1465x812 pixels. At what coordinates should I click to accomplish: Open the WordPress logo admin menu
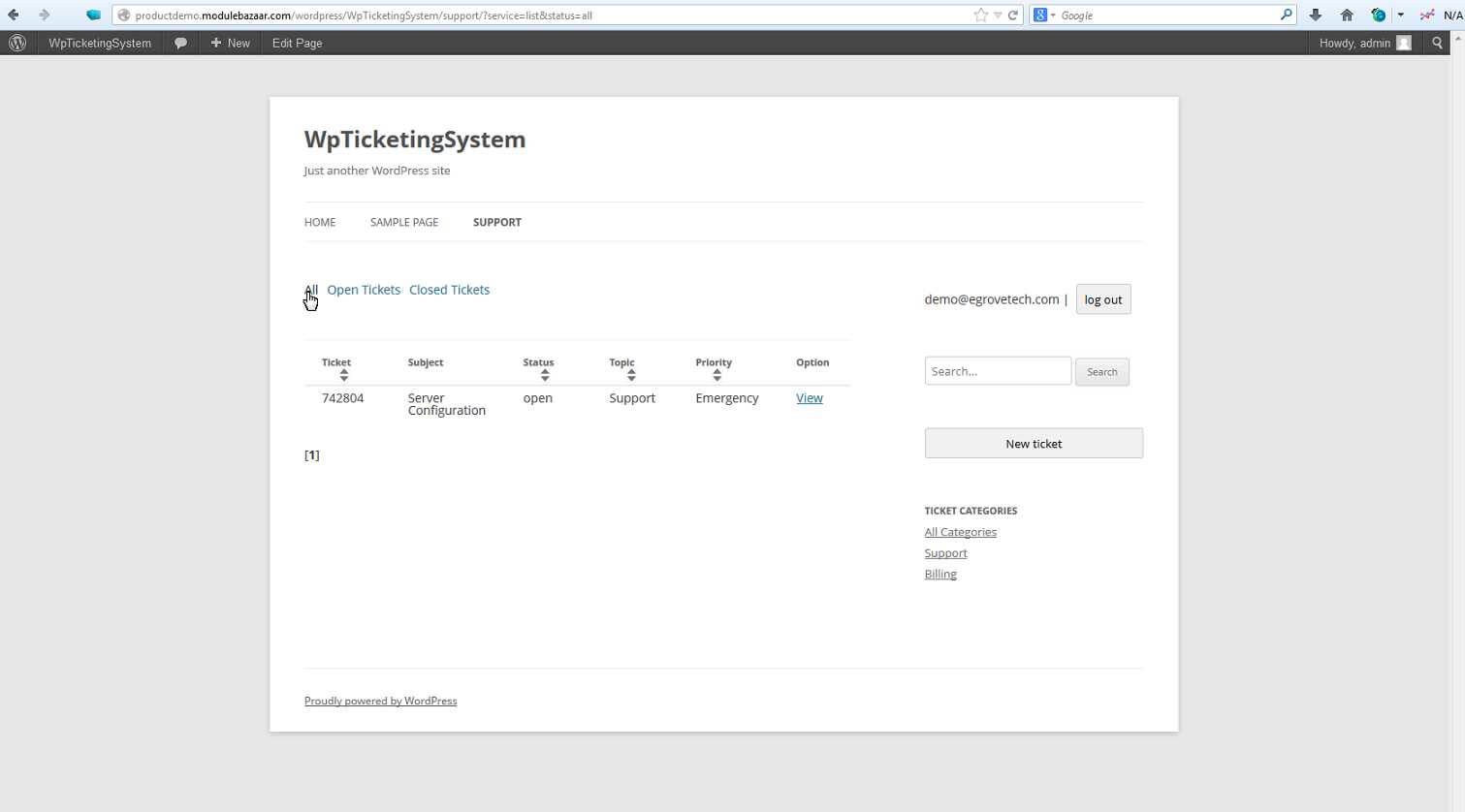(x=17, y=43)
